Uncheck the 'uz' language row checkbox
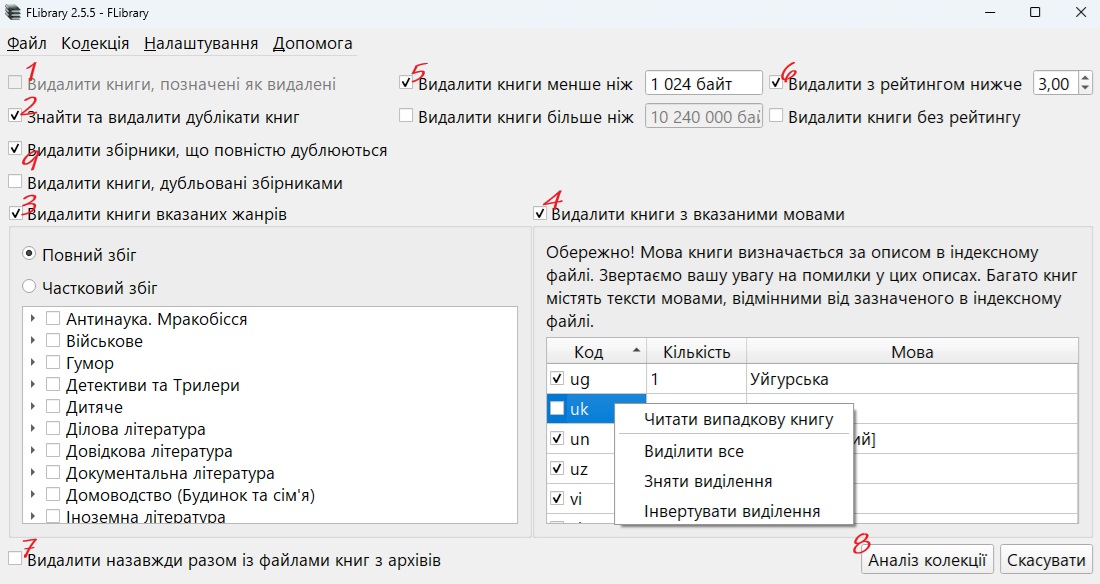 [557, 468]
